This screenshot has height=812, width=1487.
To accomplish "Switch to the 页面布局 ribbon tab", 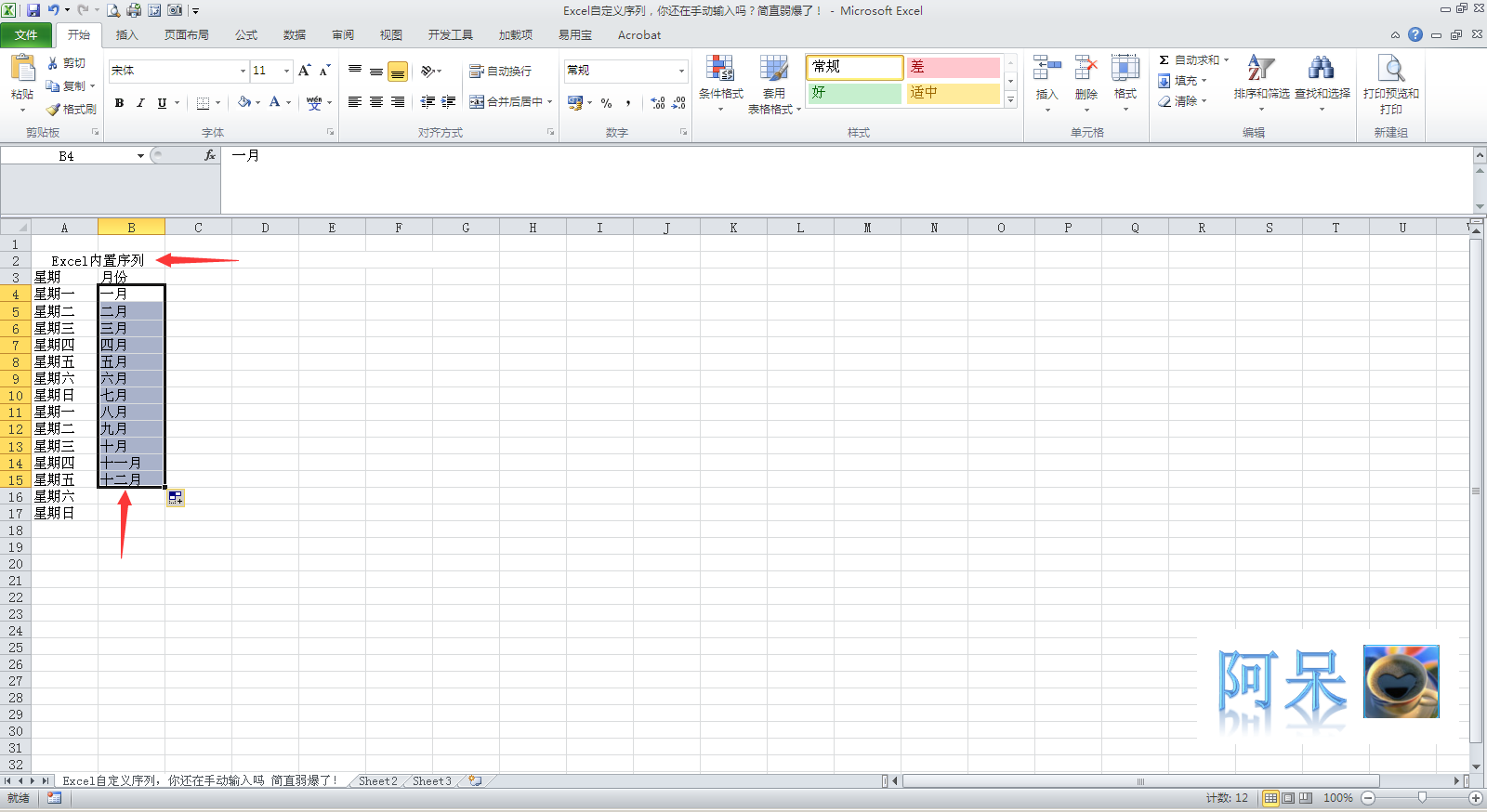I will (186, 35).
